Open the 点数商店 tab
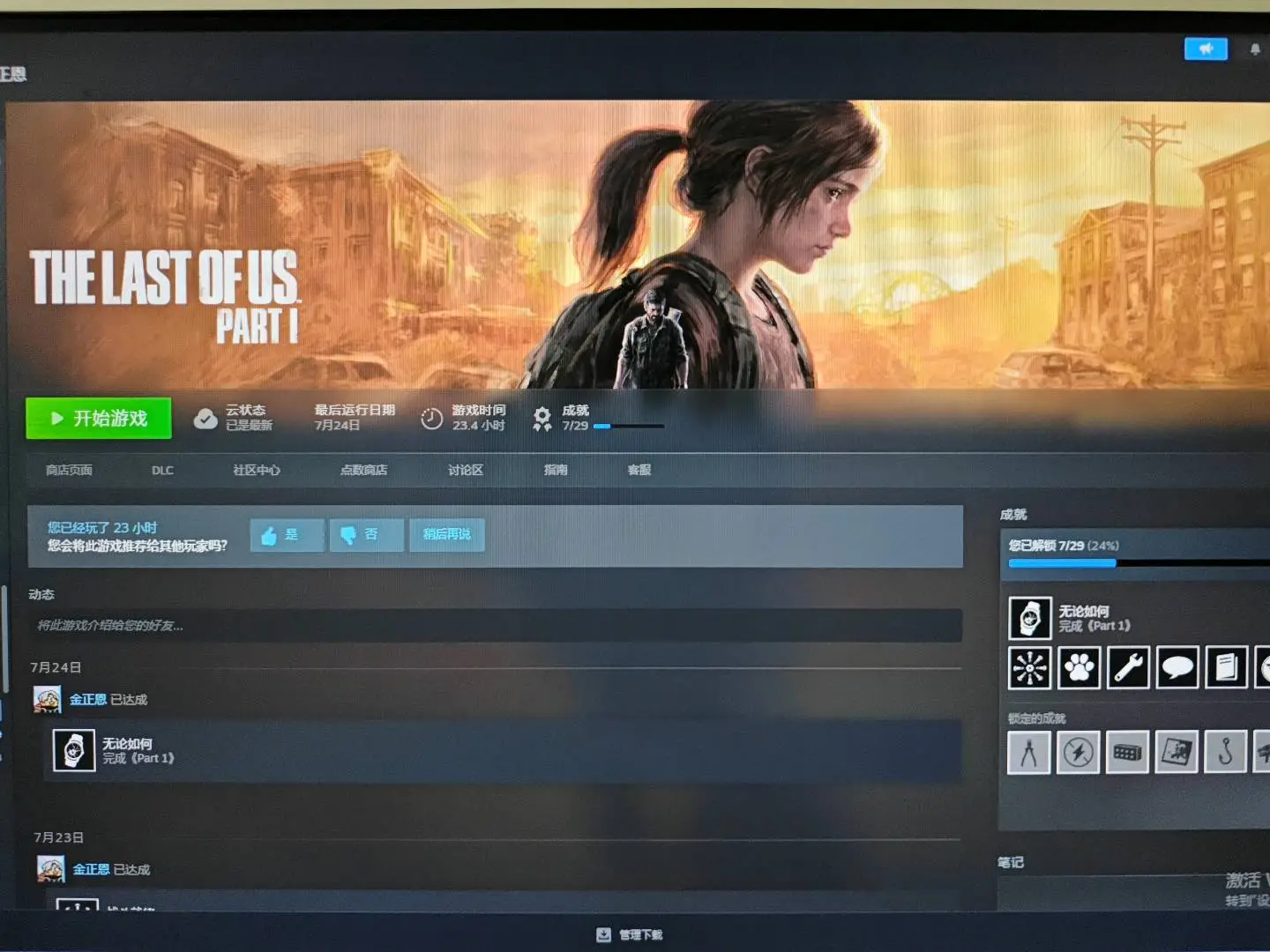Image resolution: width=1270 pixels, height=952 pixels. click(x=364, y=470)
